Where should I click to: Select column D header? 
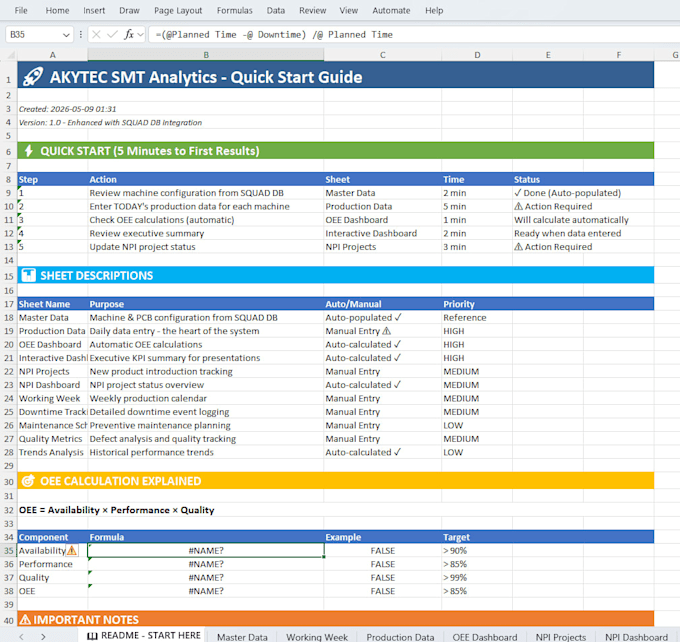[477, 55]
